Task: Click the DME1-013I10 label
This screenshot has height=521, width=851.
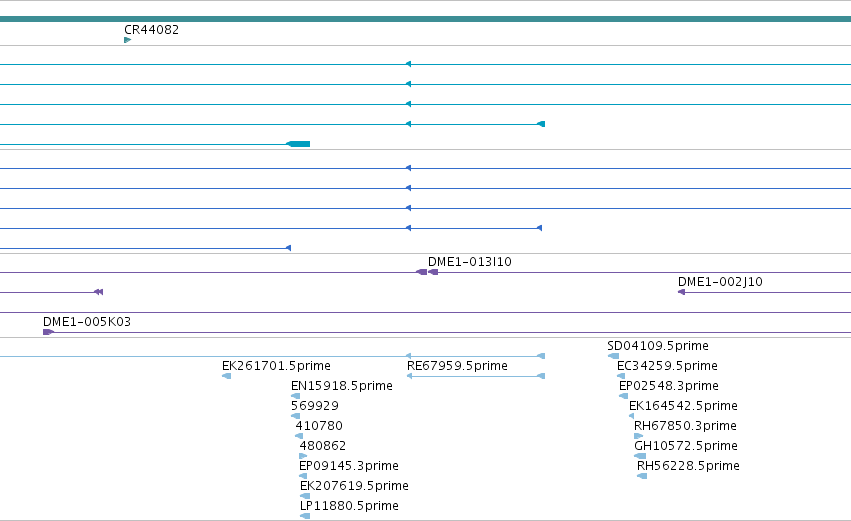Action: point(469,262)
